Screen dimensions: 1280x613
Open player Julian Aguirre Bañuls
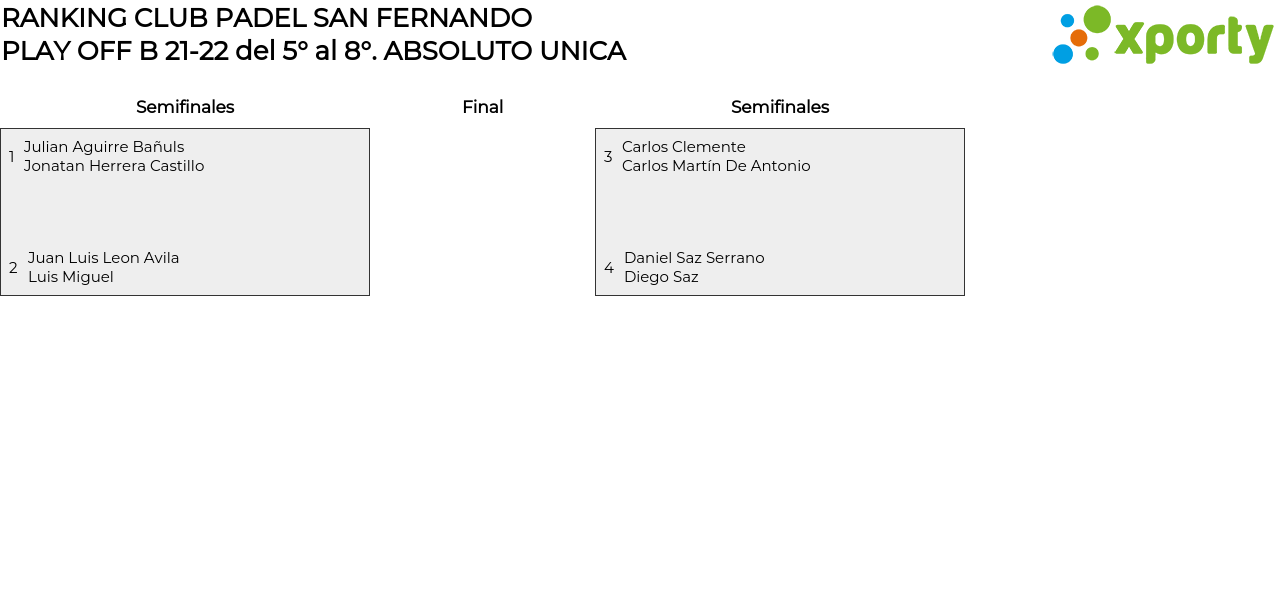point(104,147)
